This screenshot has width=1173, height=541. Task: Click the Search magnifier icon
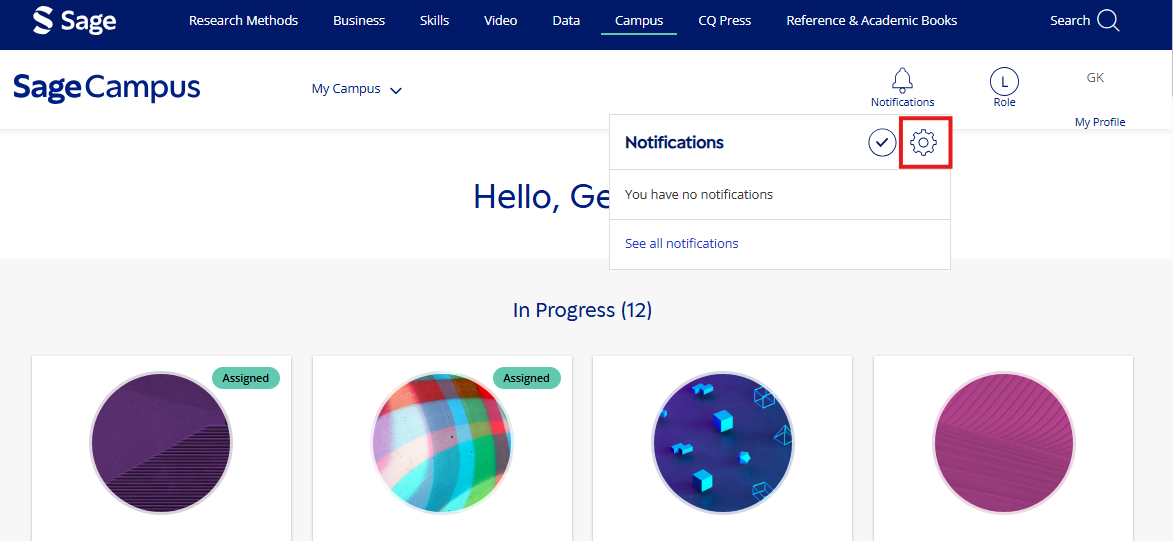[x=1108, y=20]
